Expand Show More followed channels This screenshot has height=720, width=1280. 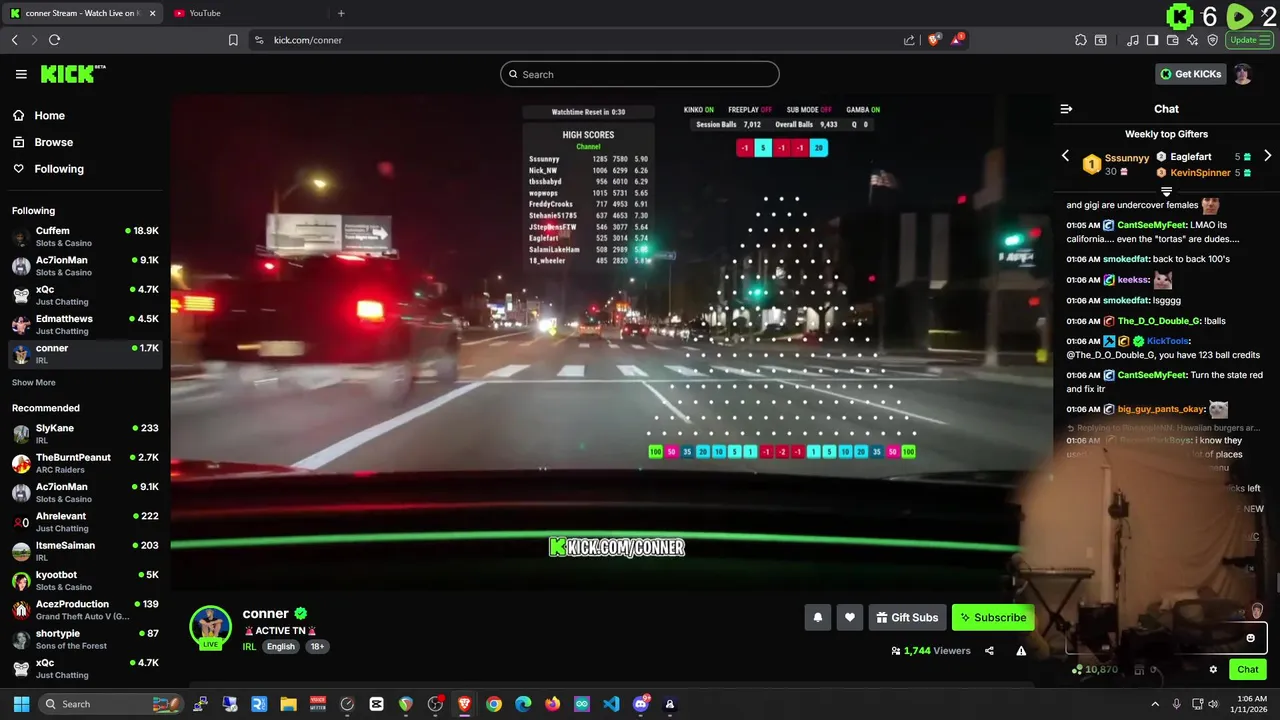click(34, 382)
